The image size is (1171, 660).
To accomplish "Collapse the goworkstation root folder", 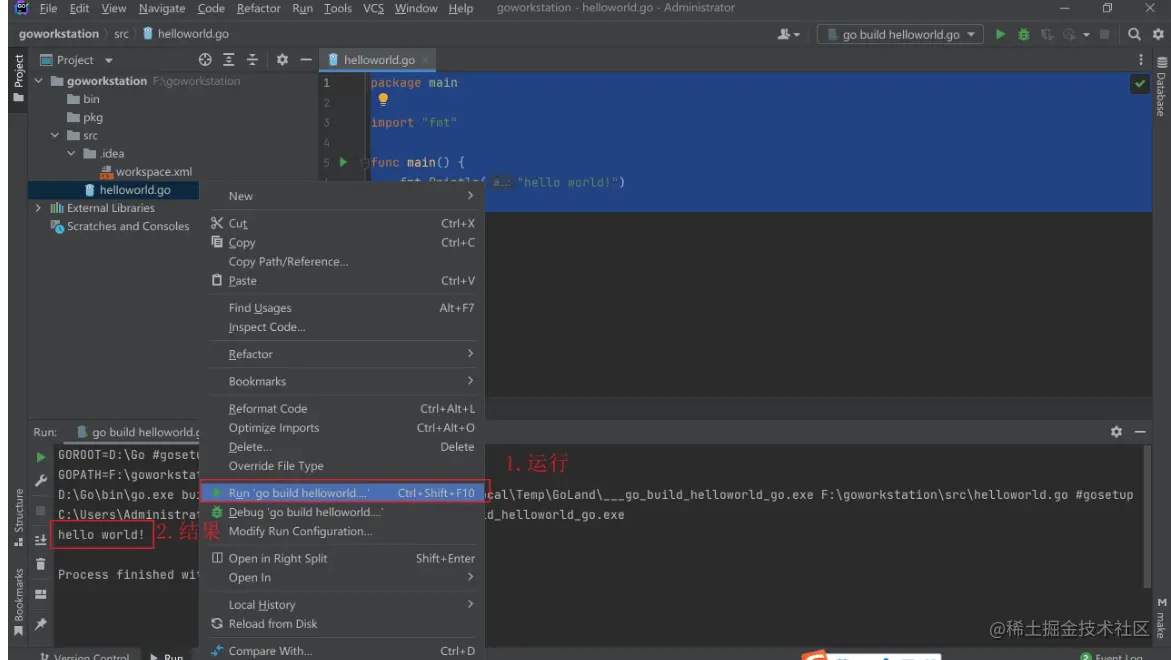I will click(x=39, y=81).
